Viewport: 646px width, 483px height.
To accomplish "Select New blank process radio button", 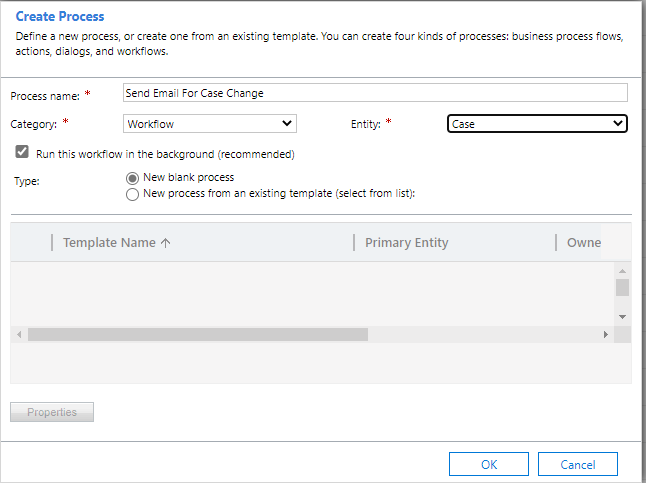I will click(133, 177).
